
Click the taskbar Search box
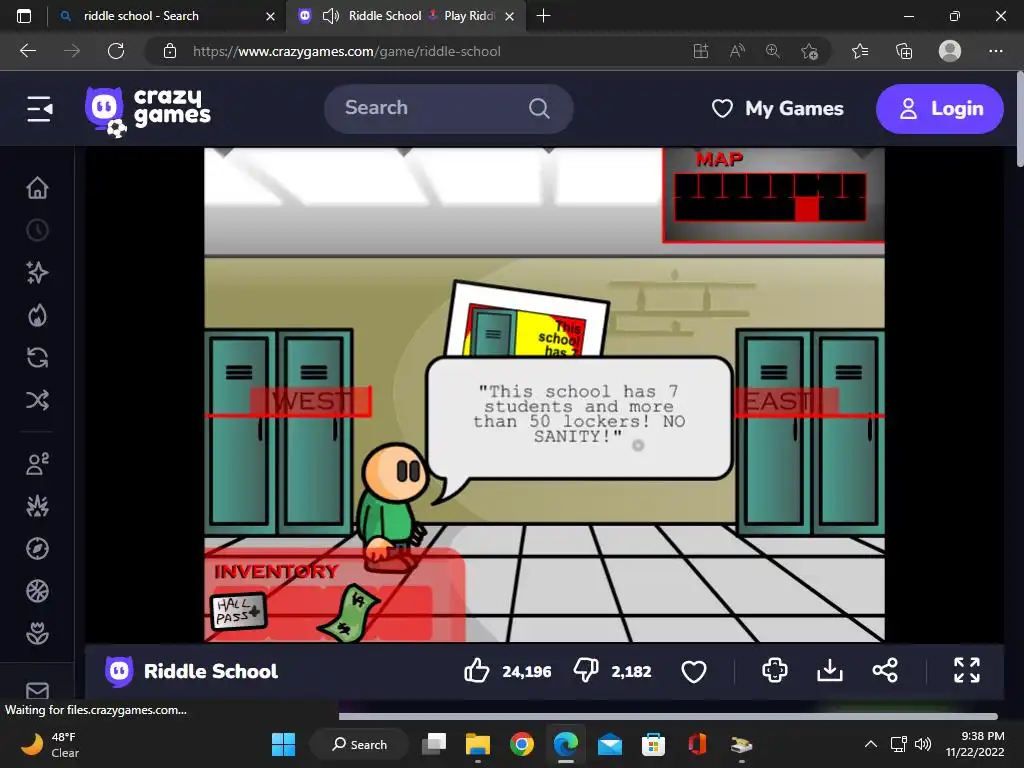(x=360, y=744)
